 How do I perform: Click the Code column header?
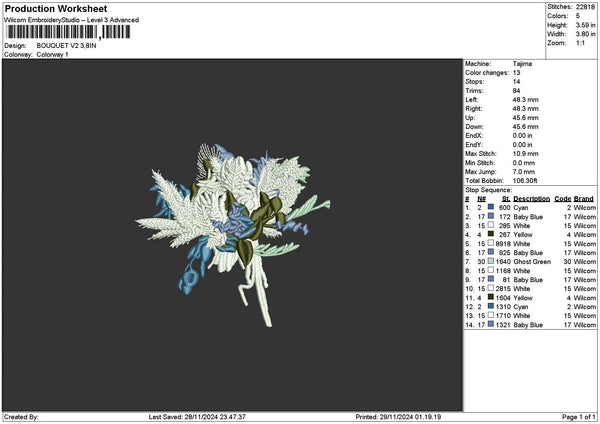click(x=562, y=199)
